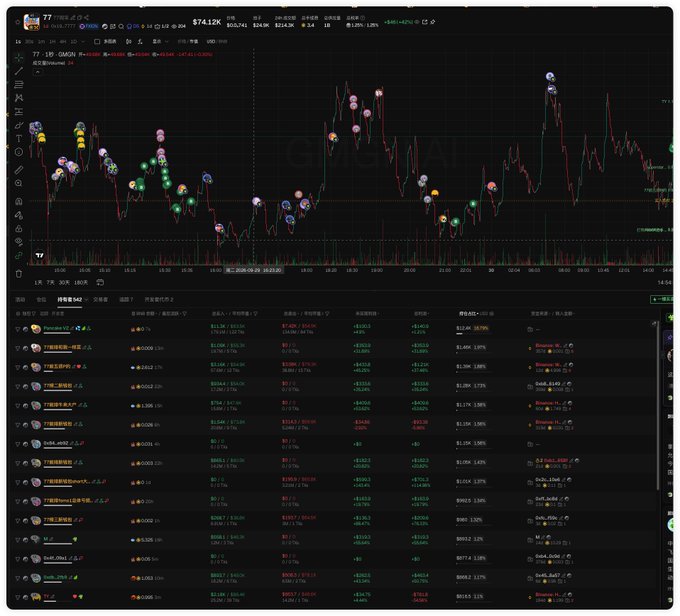Toggle PnL visibility eye next to +$461
This screenshot has width=680, height=616.
417,22
